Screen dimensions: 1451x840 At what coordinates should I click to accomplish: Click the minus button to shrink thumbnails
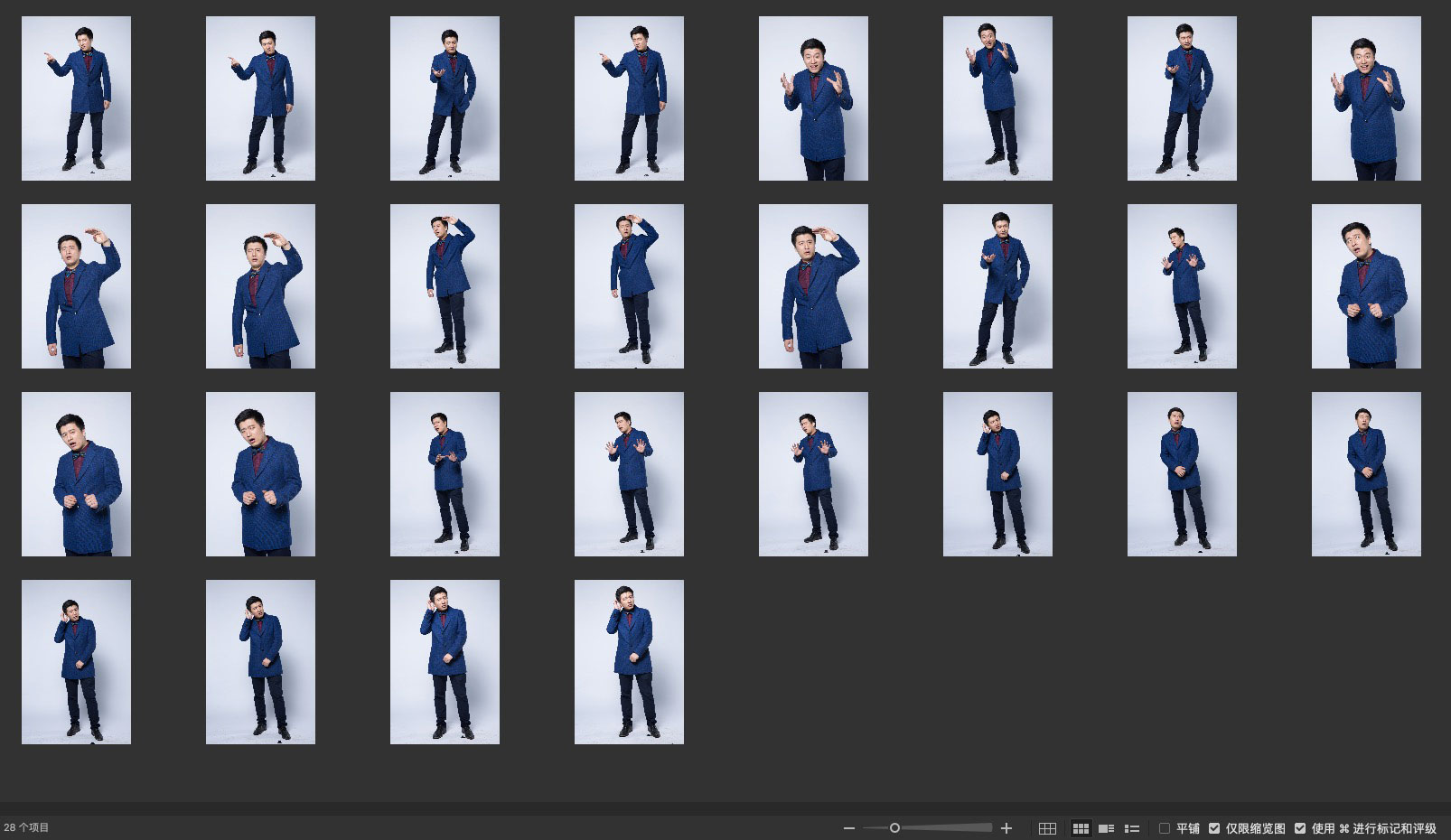pyautogui.click(x=848, y=828)
